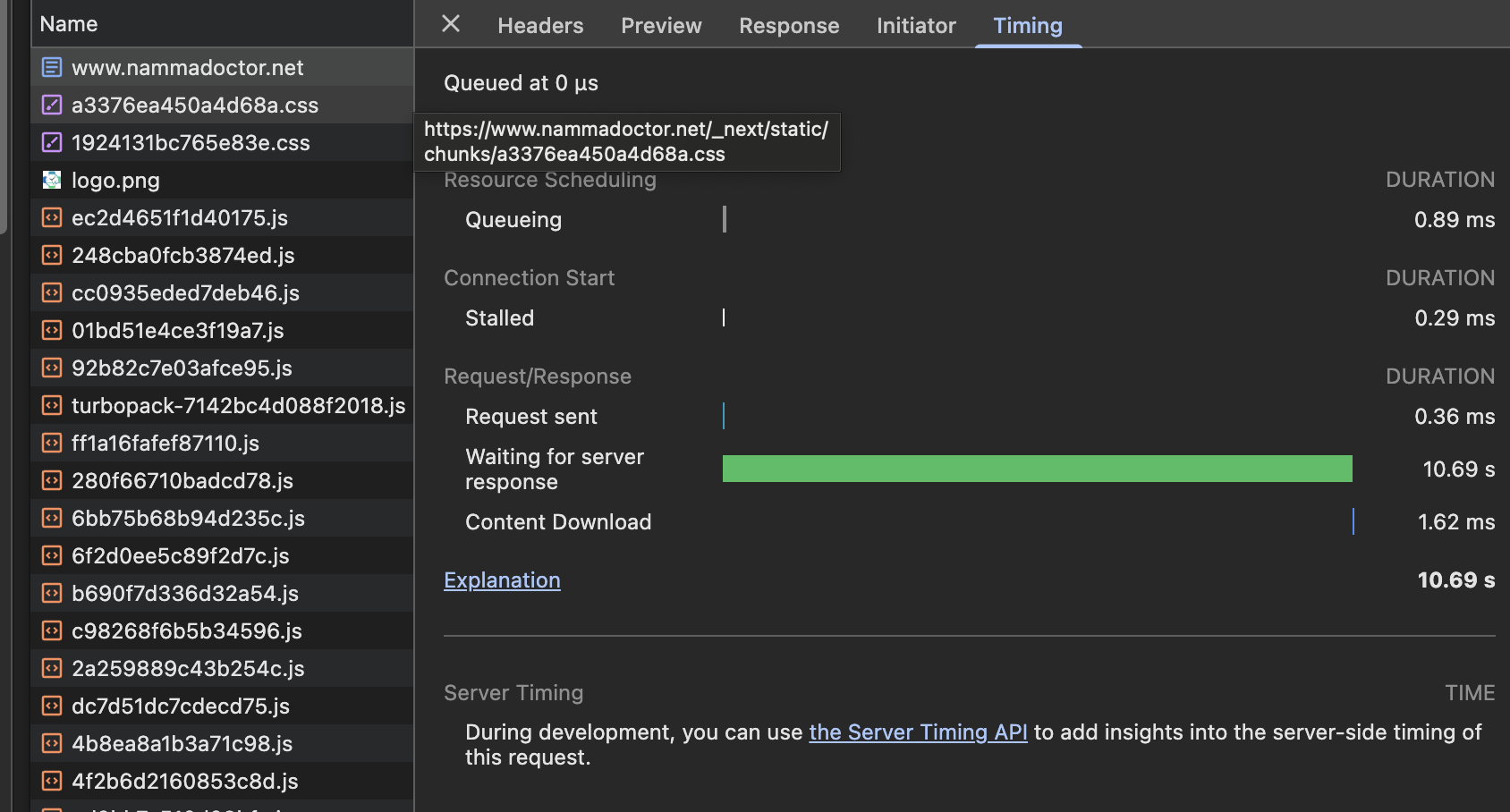1510x812 pixels.
Task: Open the Explanation link
Action: coord(502,580)
